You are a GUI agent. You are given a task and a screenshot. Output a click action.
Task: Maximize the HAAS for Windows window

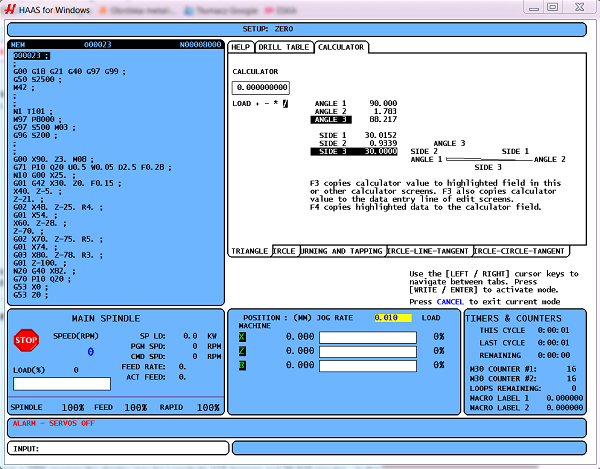coord(553,7)
